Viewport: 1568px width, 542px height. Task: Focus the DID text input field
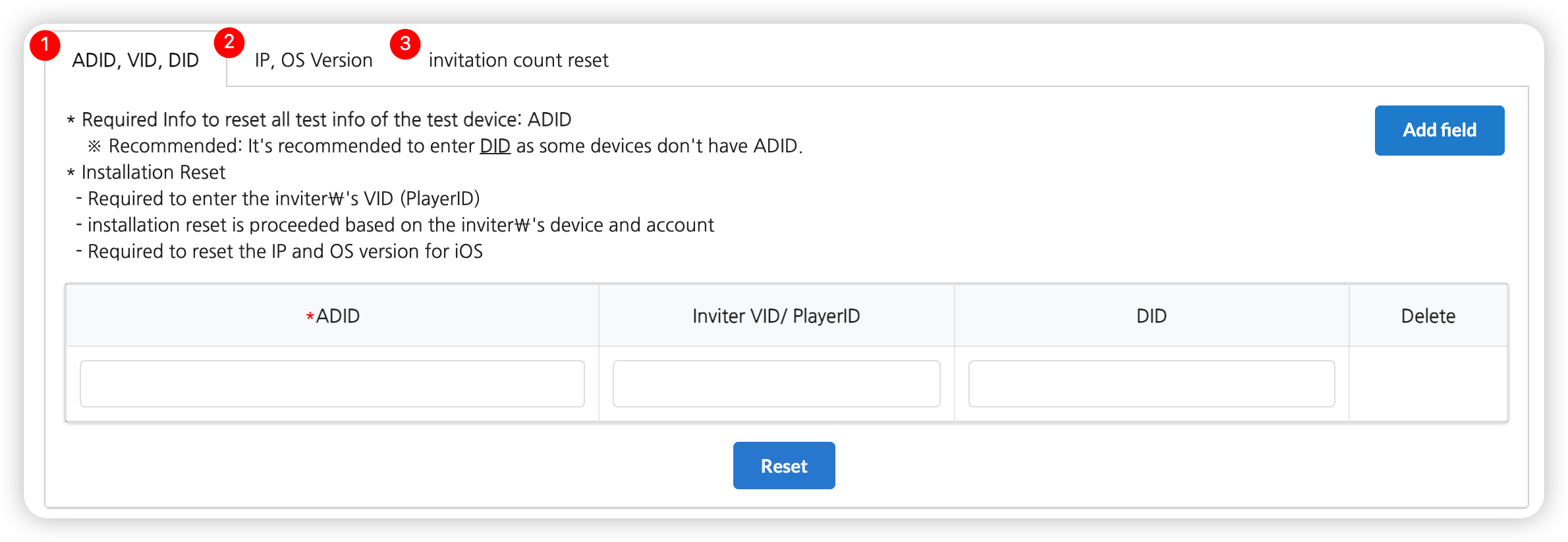click(1151, 384)
